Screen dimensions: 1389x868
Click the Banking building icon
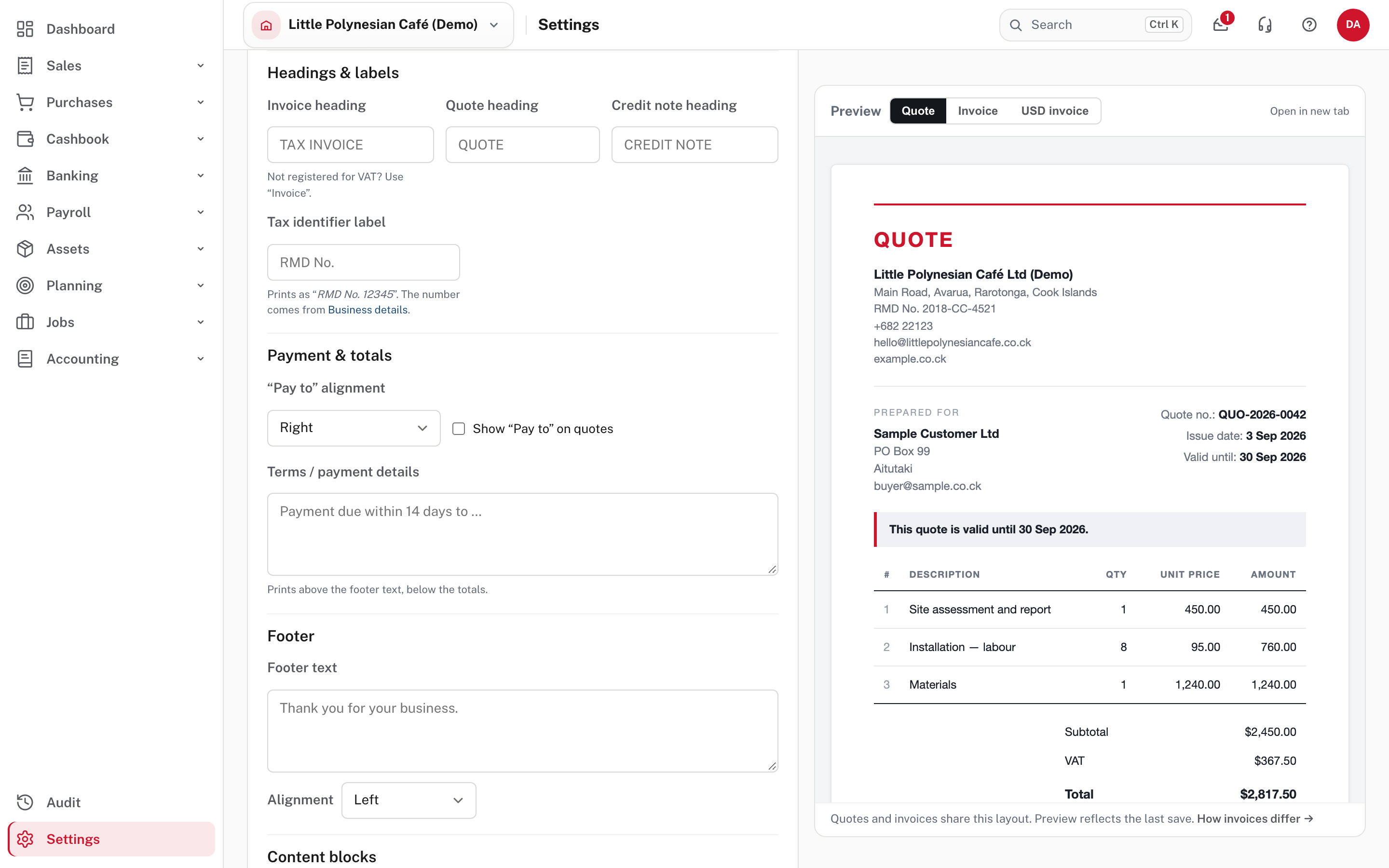click(25, 176)
